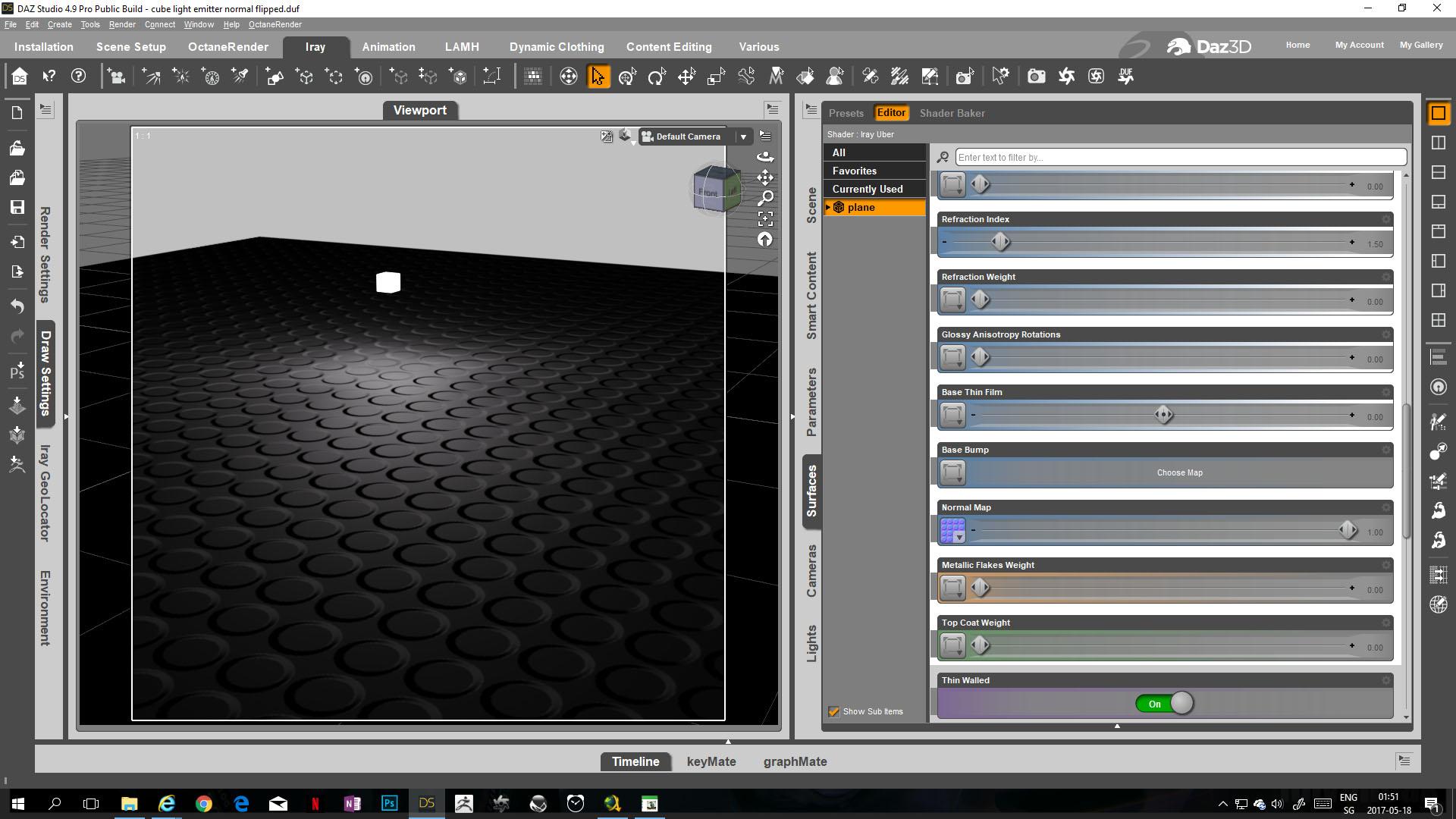Image resolution: width=1456 pixels, height=819 pixels.
Task: Click the Save file icon in left sidebar
Action: [x=17, y=207]
